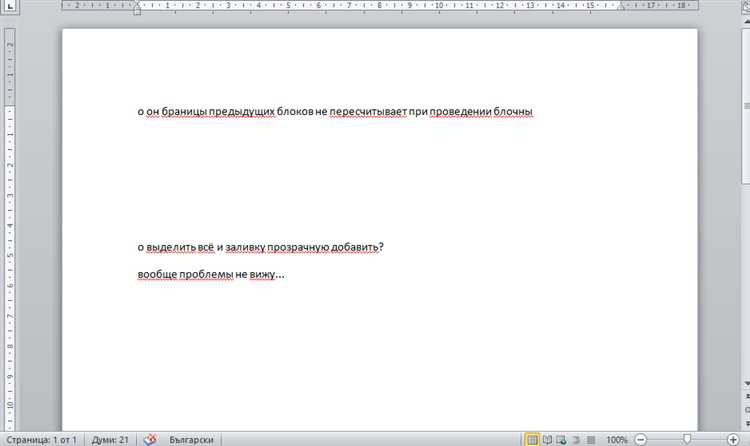The height and width of the screenshot is (446, 750).
Task: Select Print Layout view button
Action: coord(532,439)
